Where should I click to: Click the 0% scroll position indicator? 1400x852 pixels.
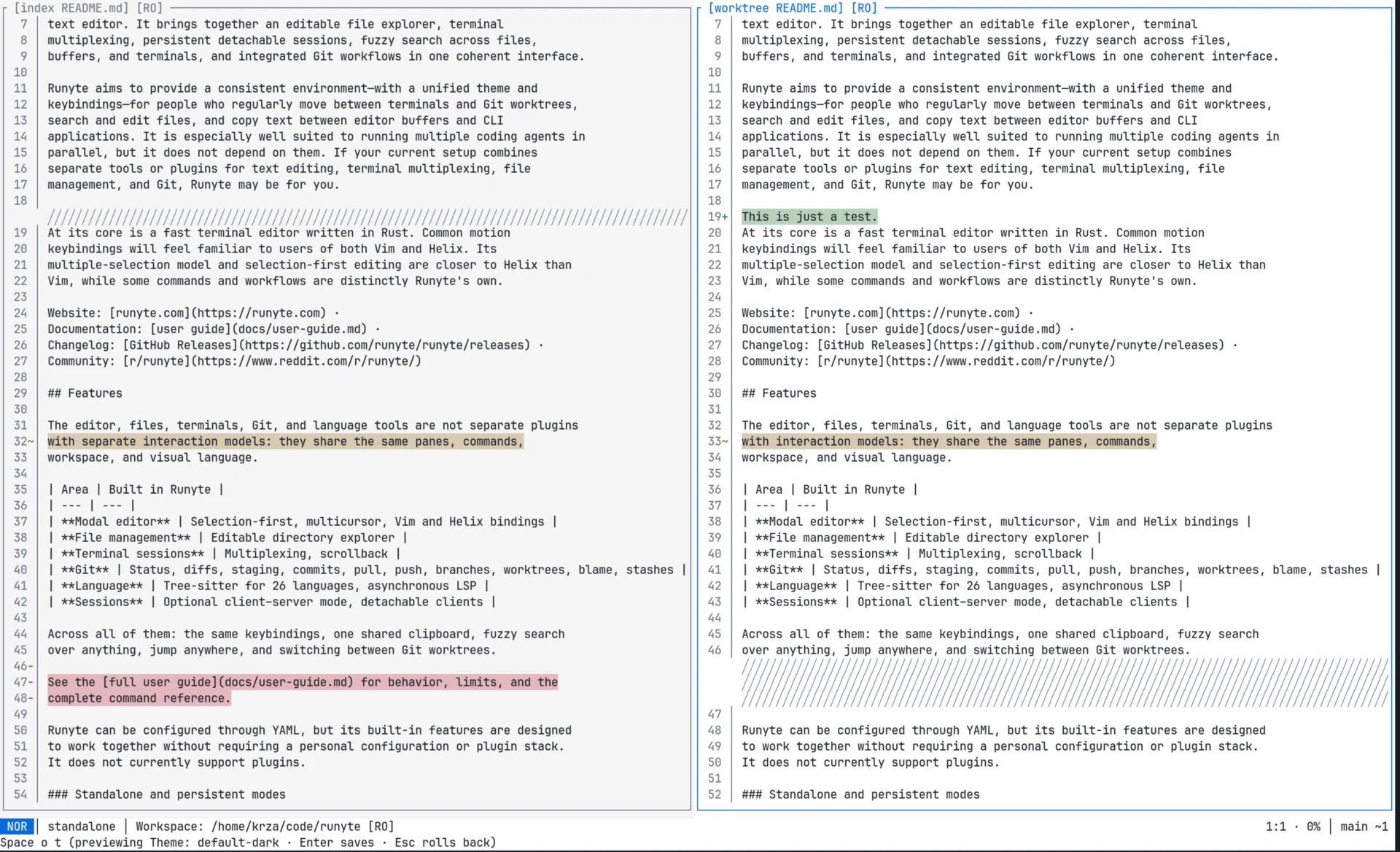click(1313, 826)
